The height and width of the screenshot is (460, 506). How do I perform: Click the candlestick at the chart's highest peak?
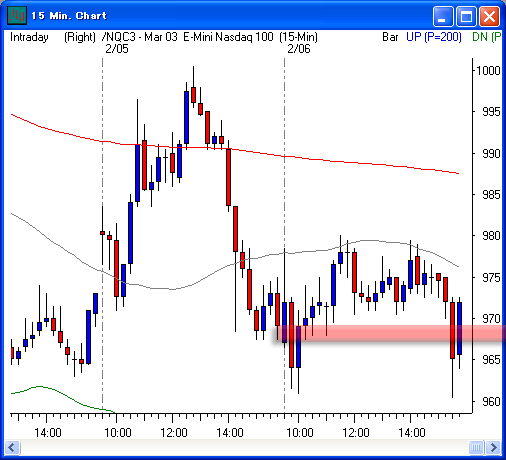coord(193,95)
